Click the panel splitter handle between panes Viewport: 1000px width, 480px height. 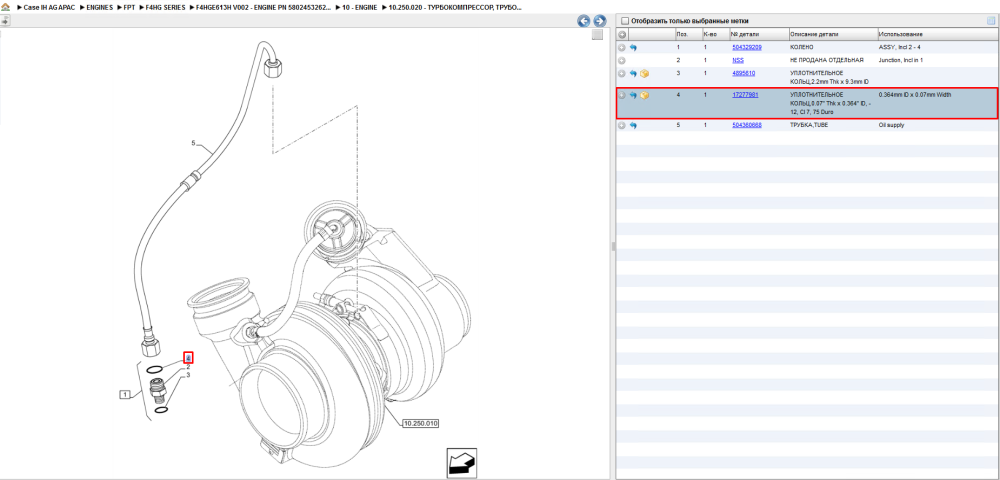tap(612, 247)
